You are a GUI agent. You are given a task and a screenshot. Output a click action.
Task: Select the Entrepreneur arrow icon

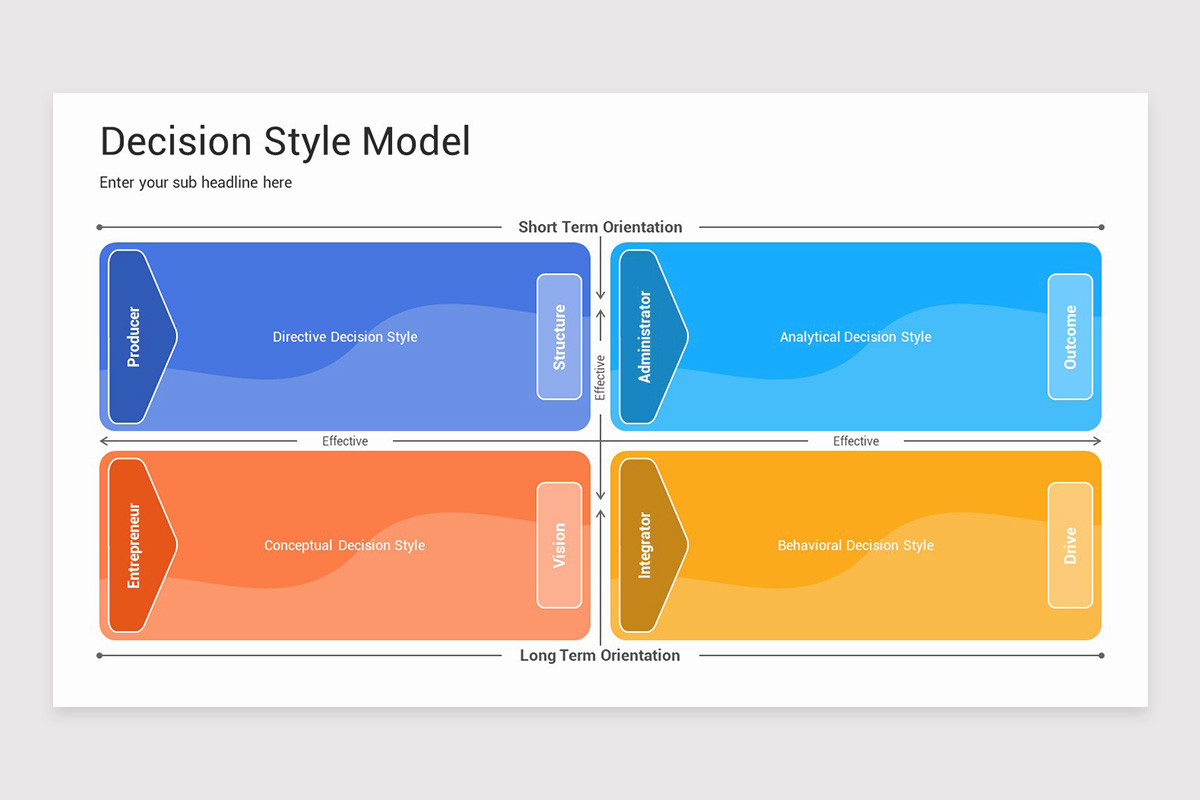[138, 545]
